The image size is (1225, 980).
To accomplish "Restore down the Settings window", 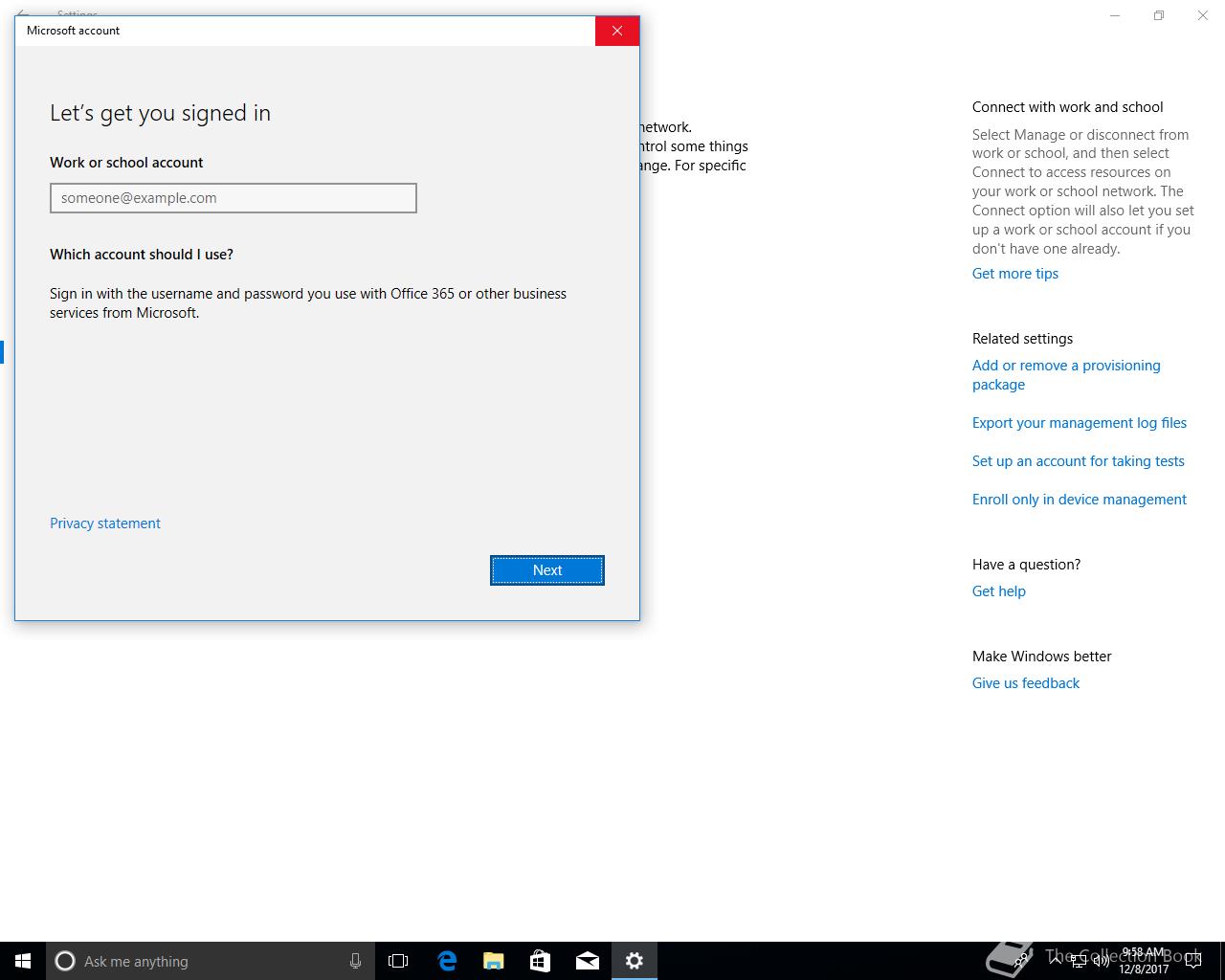I will pyautogui.click(x=1159, y=15).
